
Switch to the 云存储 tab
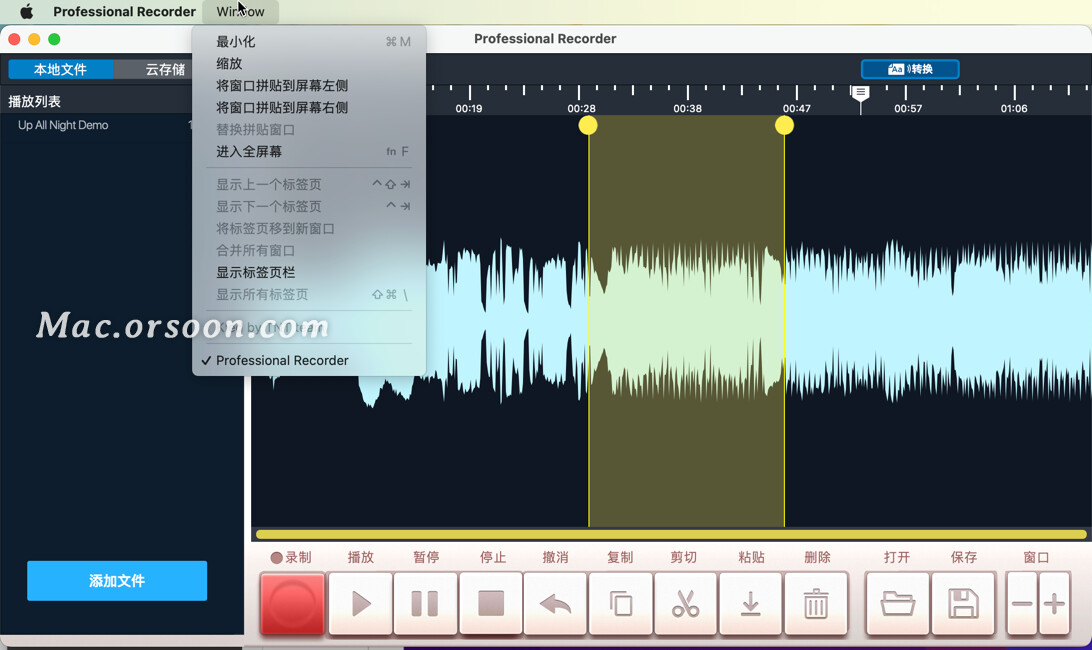coord(165,69)
